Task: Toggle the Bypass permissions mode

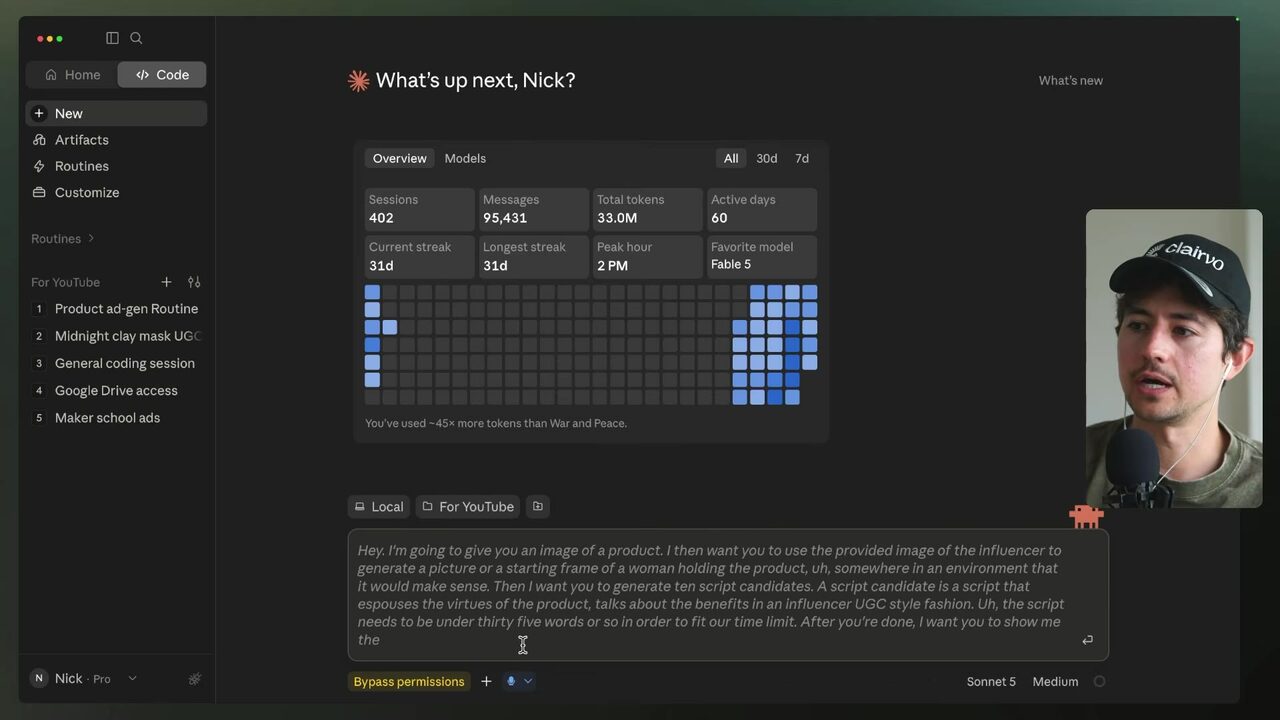Action: tap(409, 681)
